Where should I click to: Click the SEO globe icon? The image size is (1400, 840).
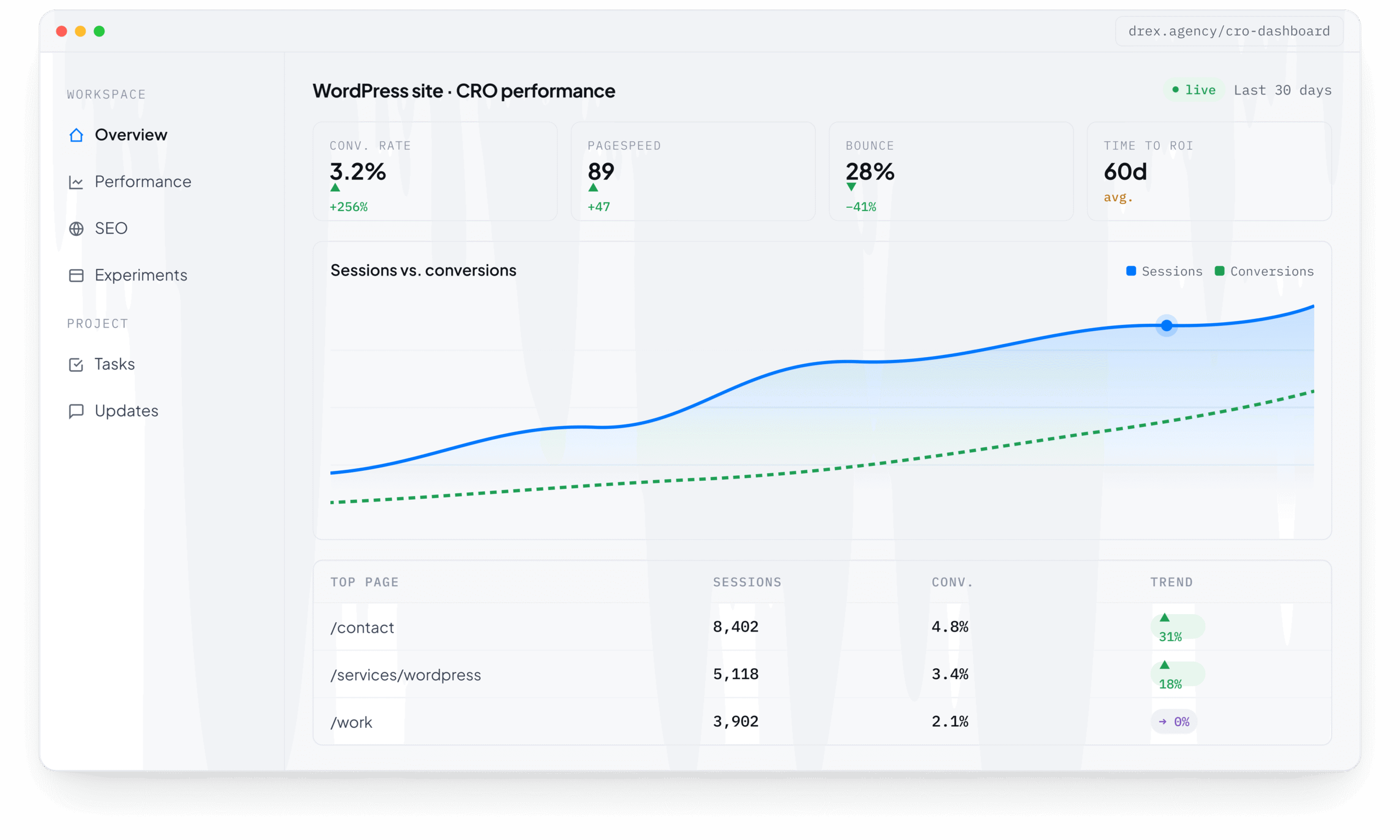point(76,229)
